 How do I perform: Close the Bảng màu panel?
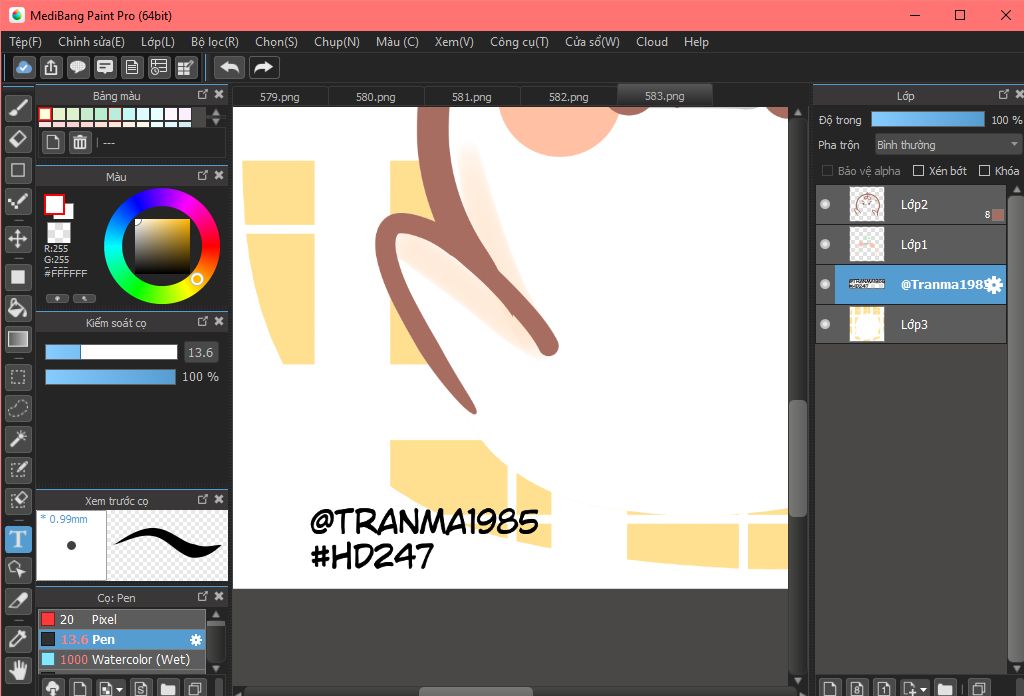(219, 95)
